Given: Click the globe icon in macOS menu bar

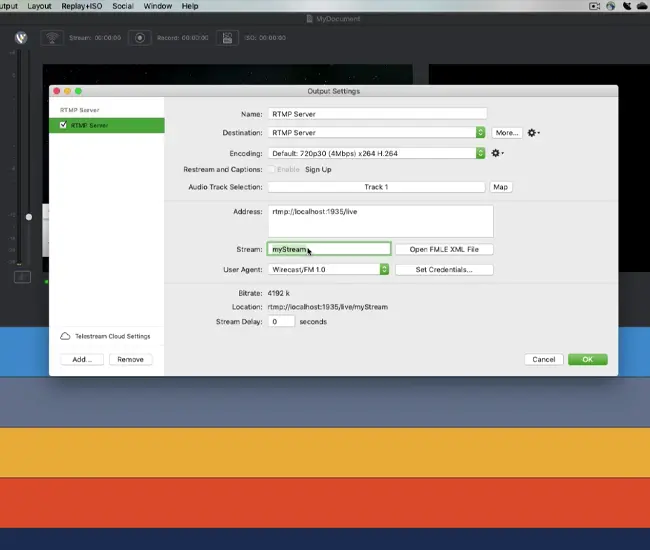Looking at the screenshot, I should click(611, 6).
